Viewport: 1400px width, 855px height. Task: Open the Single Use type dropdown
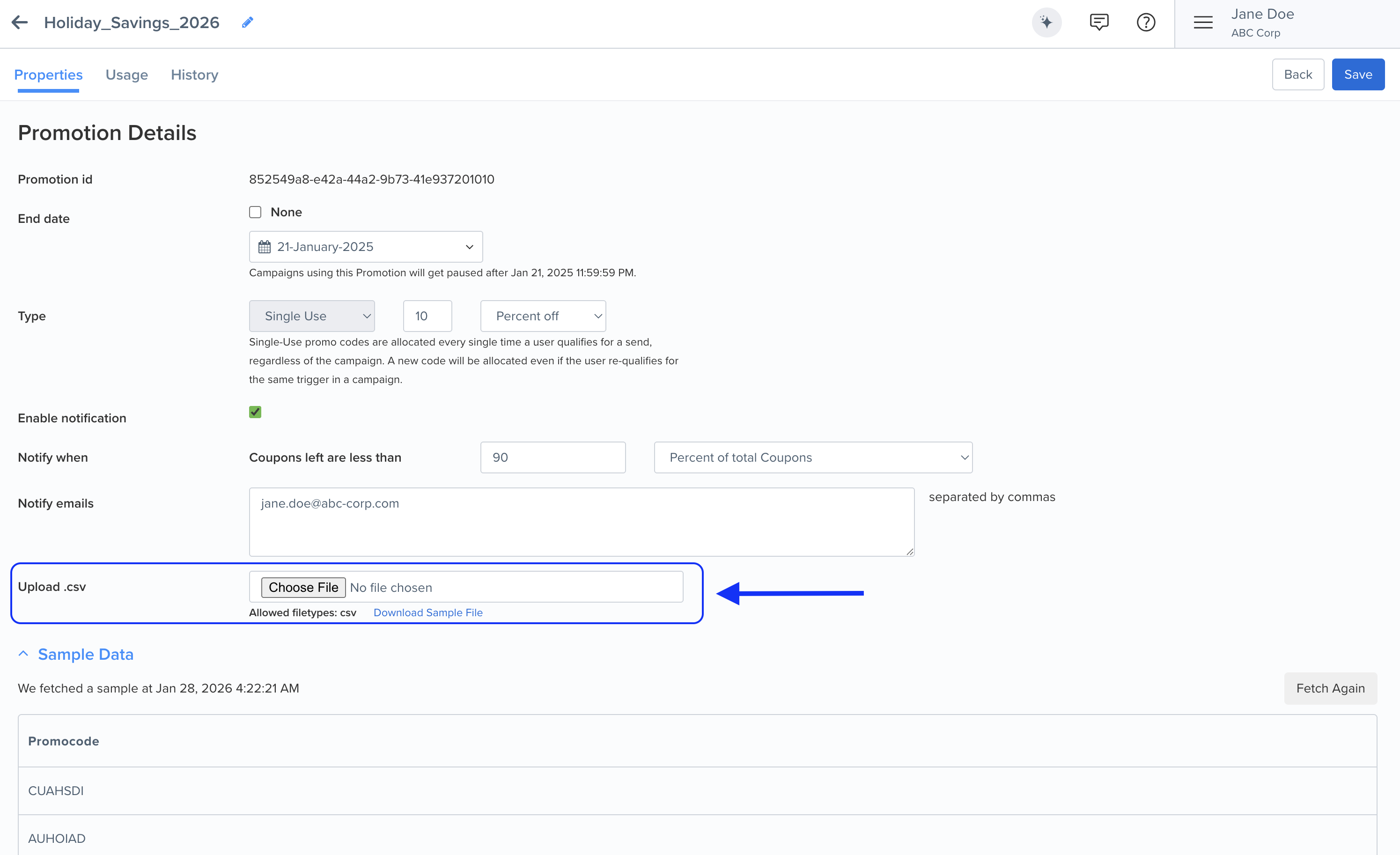[x=311, y=316]
